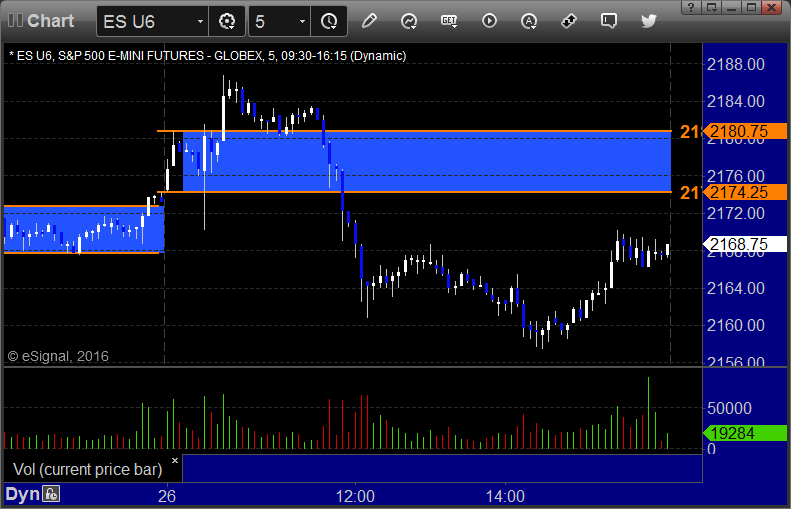Click the pop-out window icon

[x=711, y=7]
